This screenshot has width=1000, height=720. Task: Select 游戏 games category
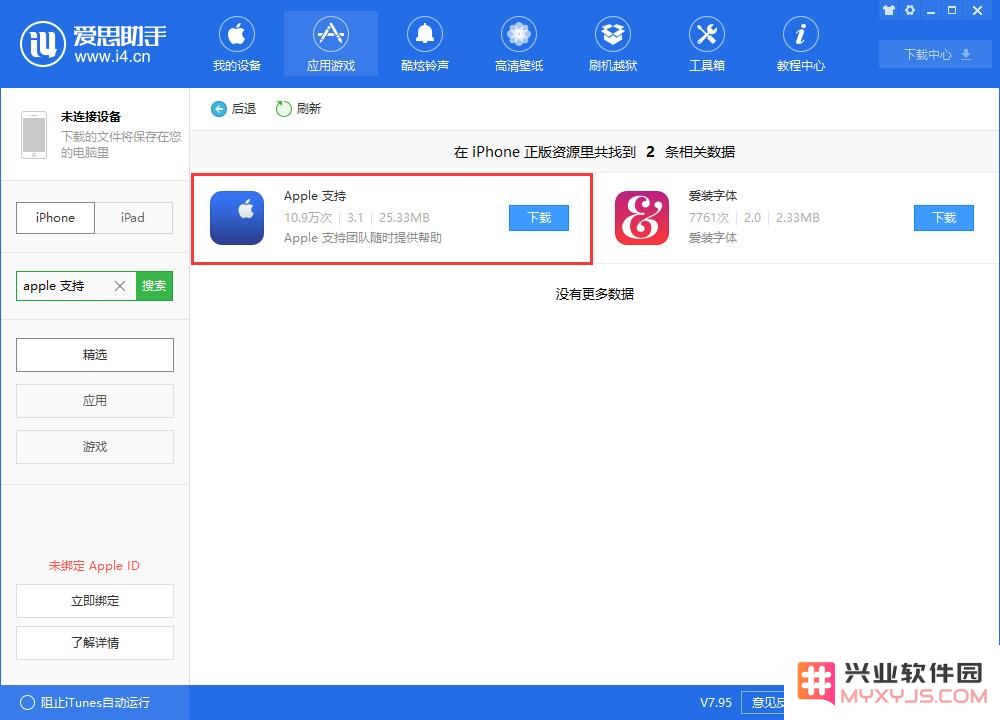click(95, 446)
